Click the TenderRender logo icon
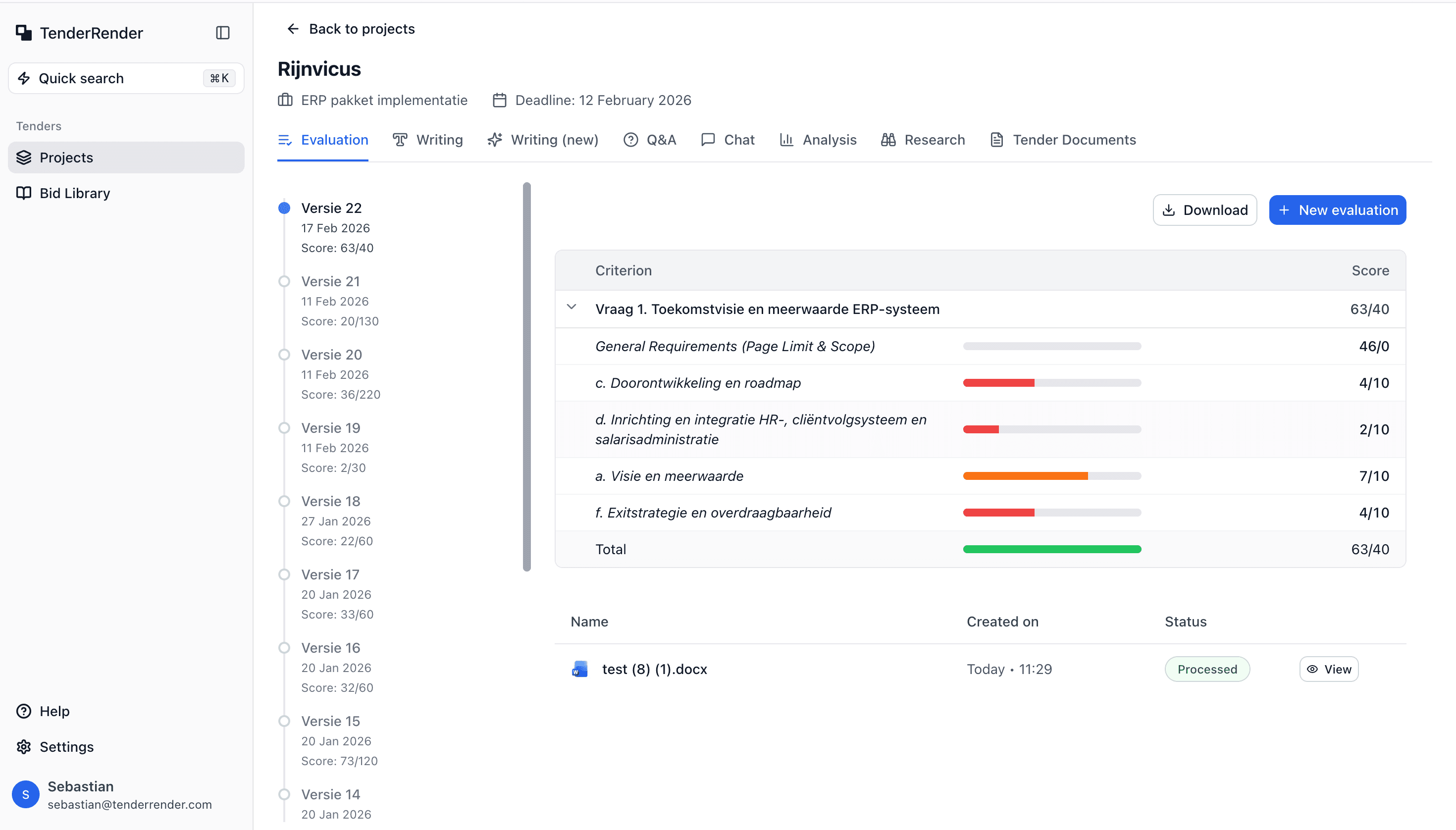This screenshot has height=830, width=1456. tap(23, 33)
